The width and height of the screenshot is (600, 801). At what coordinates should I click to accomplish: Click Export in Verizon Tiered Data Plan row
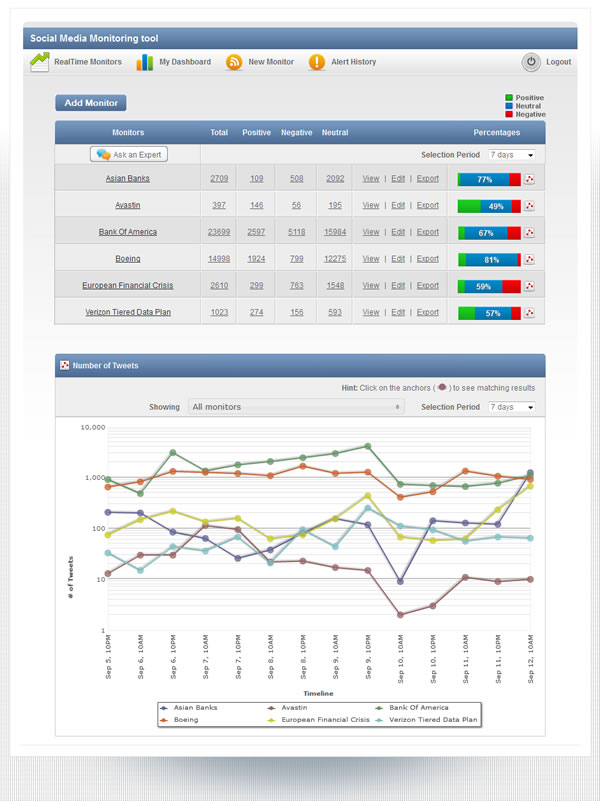427,312
